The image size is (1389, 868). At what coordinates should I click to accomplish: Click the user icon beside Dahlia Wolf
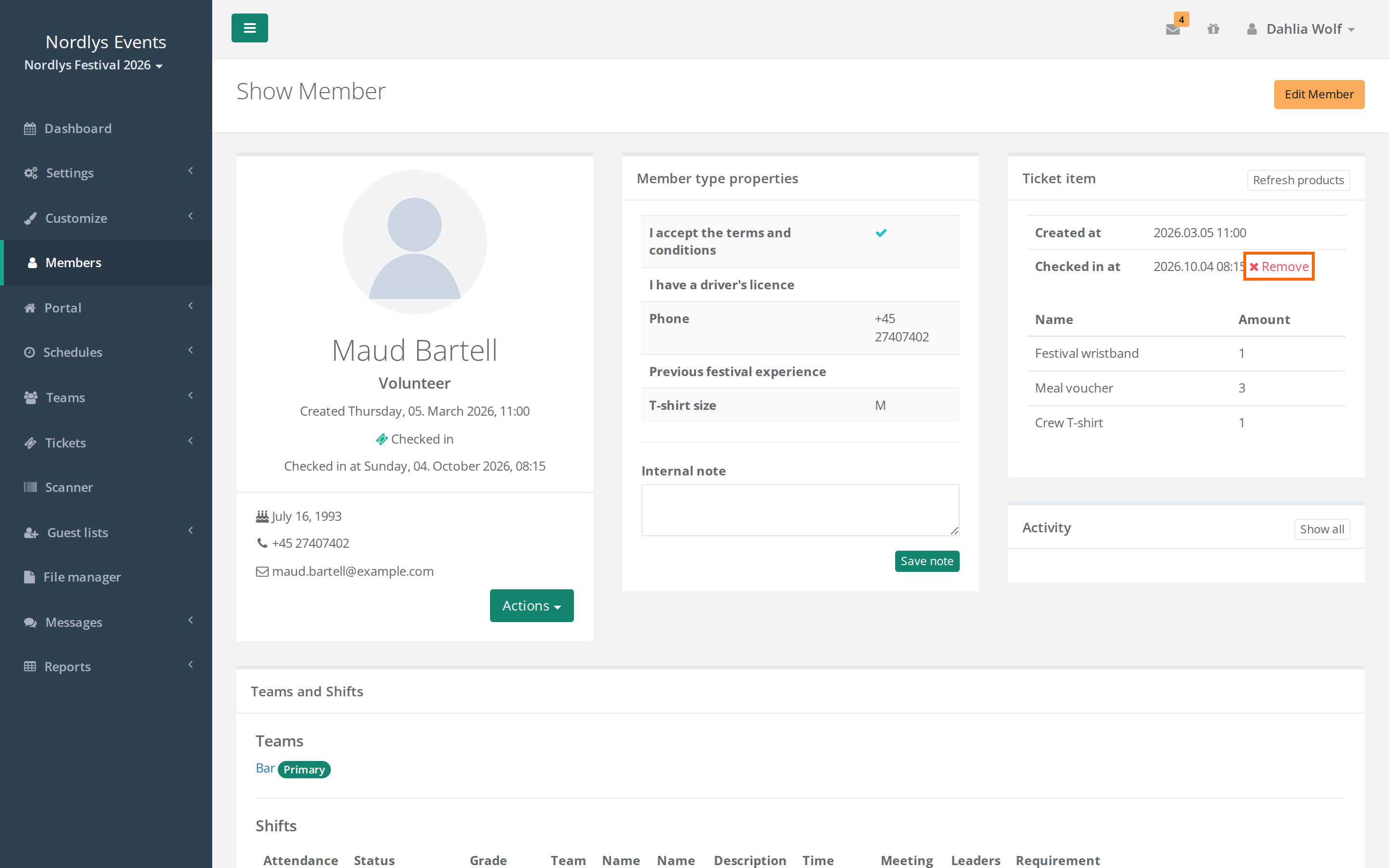[x=1251, y=29]
